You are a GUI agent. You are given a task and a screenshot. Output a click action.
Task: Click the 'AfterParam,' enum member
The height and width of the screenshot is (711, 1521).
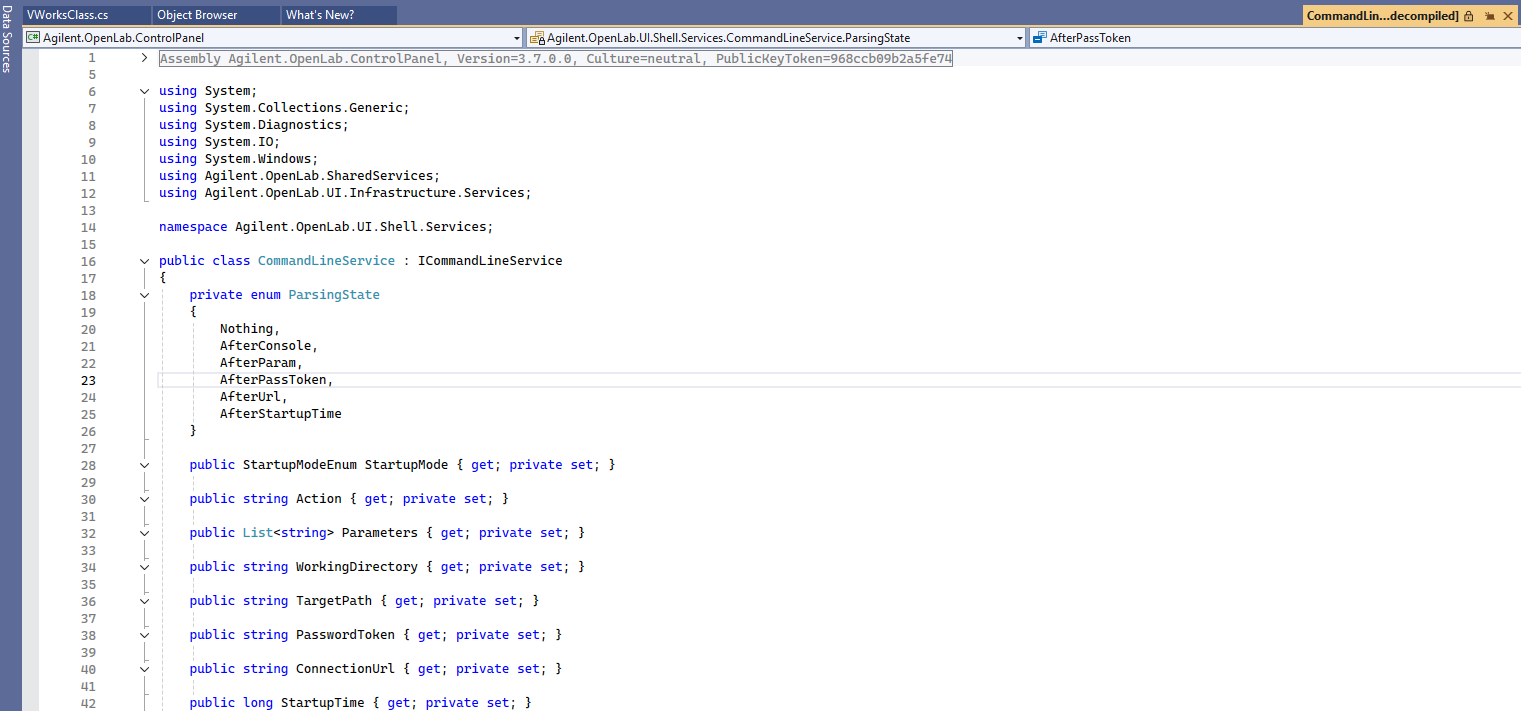(262, 363)
